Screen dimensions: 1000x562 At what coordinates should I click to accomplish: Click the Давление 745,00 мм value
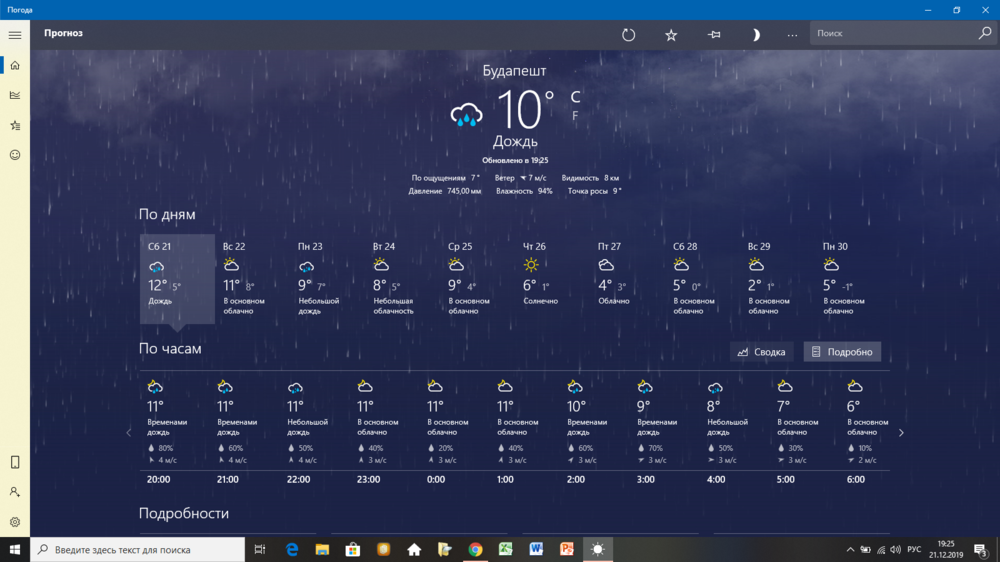click(x=445, y=191)
